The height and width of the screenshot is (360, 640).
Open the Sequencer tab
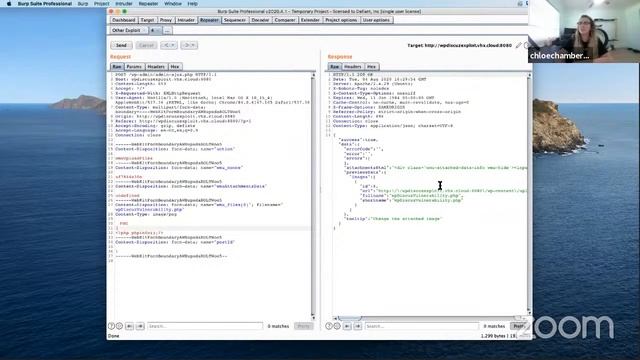click(x=235, y=20)
